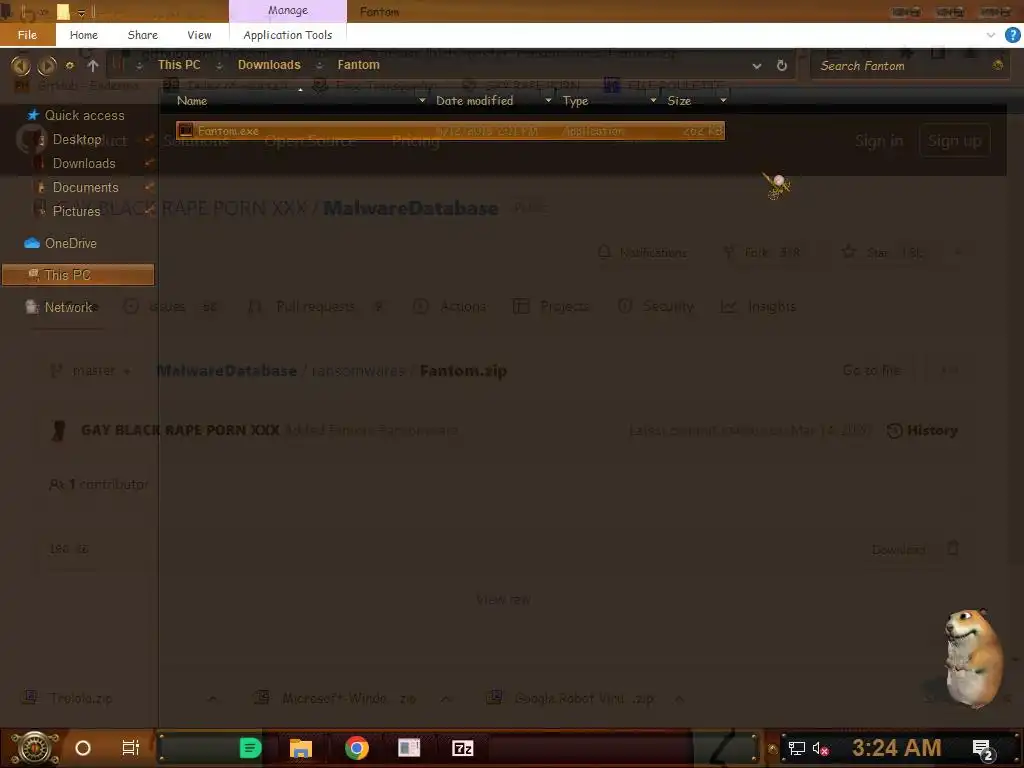
Task: Click the quick access toolbar dropdown arrow
Action: coord(82,12)
